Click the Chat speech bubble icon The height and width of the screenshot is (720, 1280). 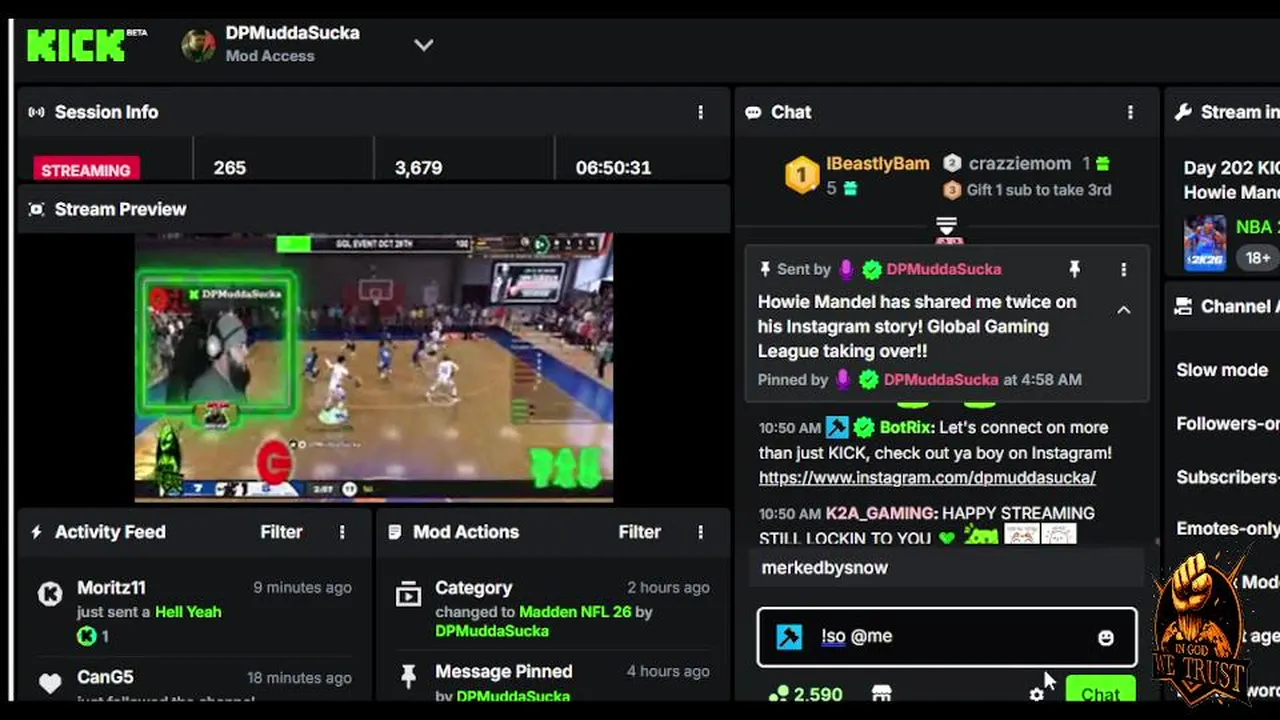(x=753, y=112)
